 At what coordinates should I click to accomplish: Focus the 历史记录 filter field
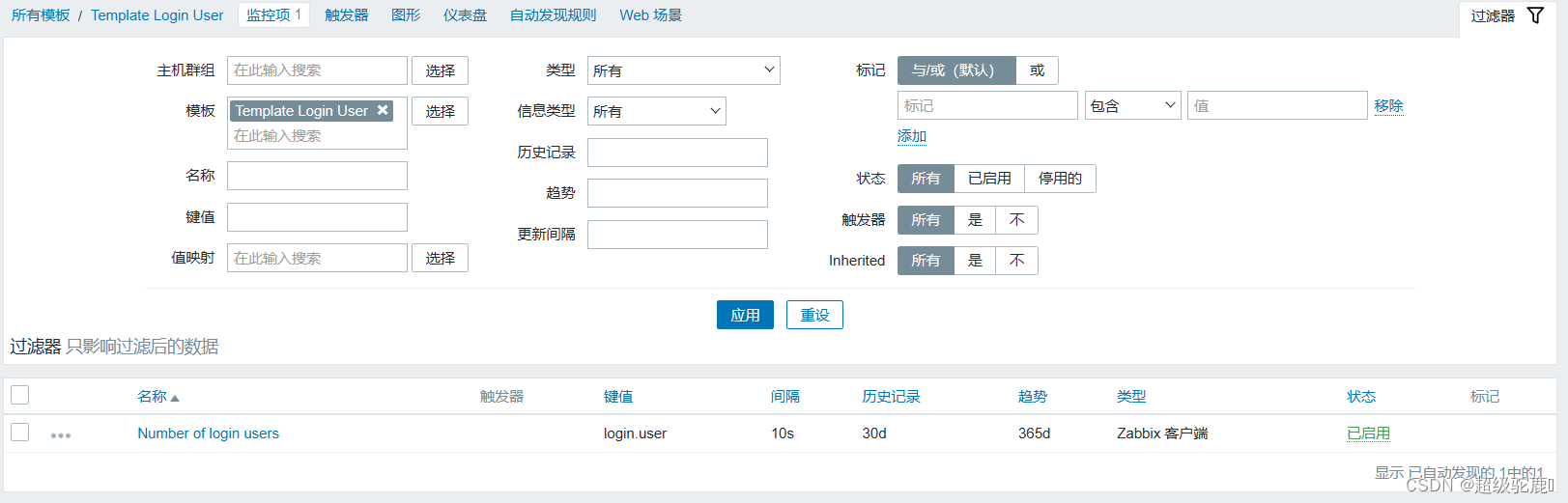point(677,153)
